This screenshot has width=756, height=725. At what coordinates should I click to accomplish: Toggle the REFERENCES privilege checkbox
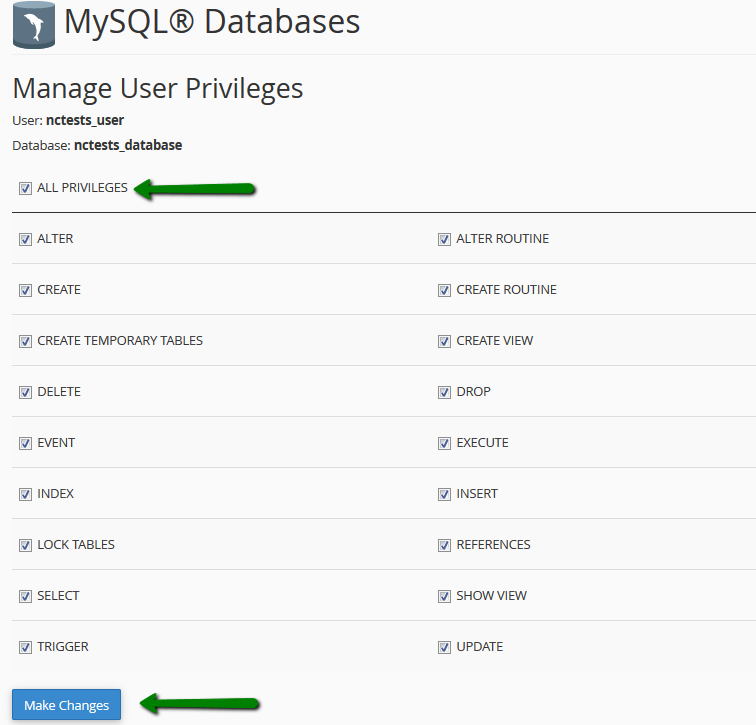pyautogui.click(x=444, y=545)
